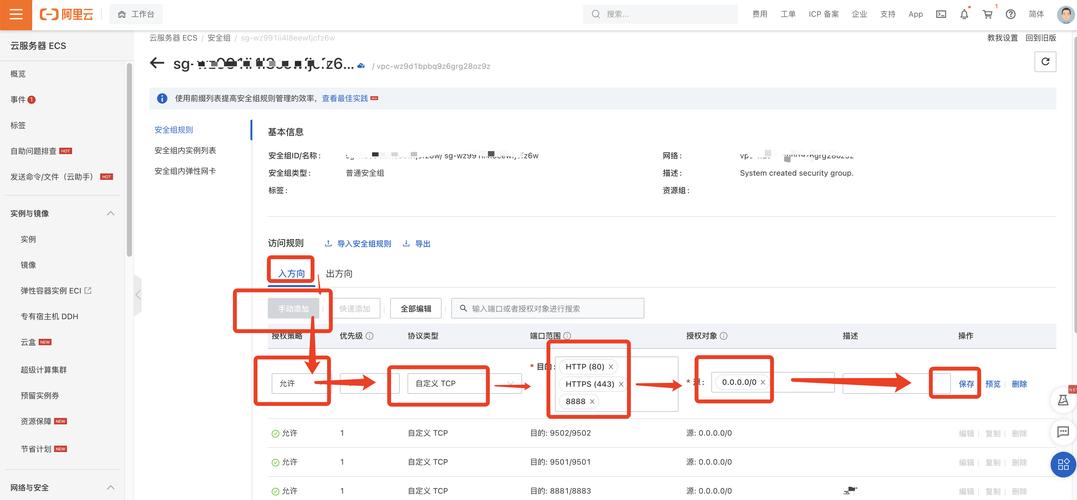Click the sidebar collapse handle

pyautogui.click(x=138, y=295)
